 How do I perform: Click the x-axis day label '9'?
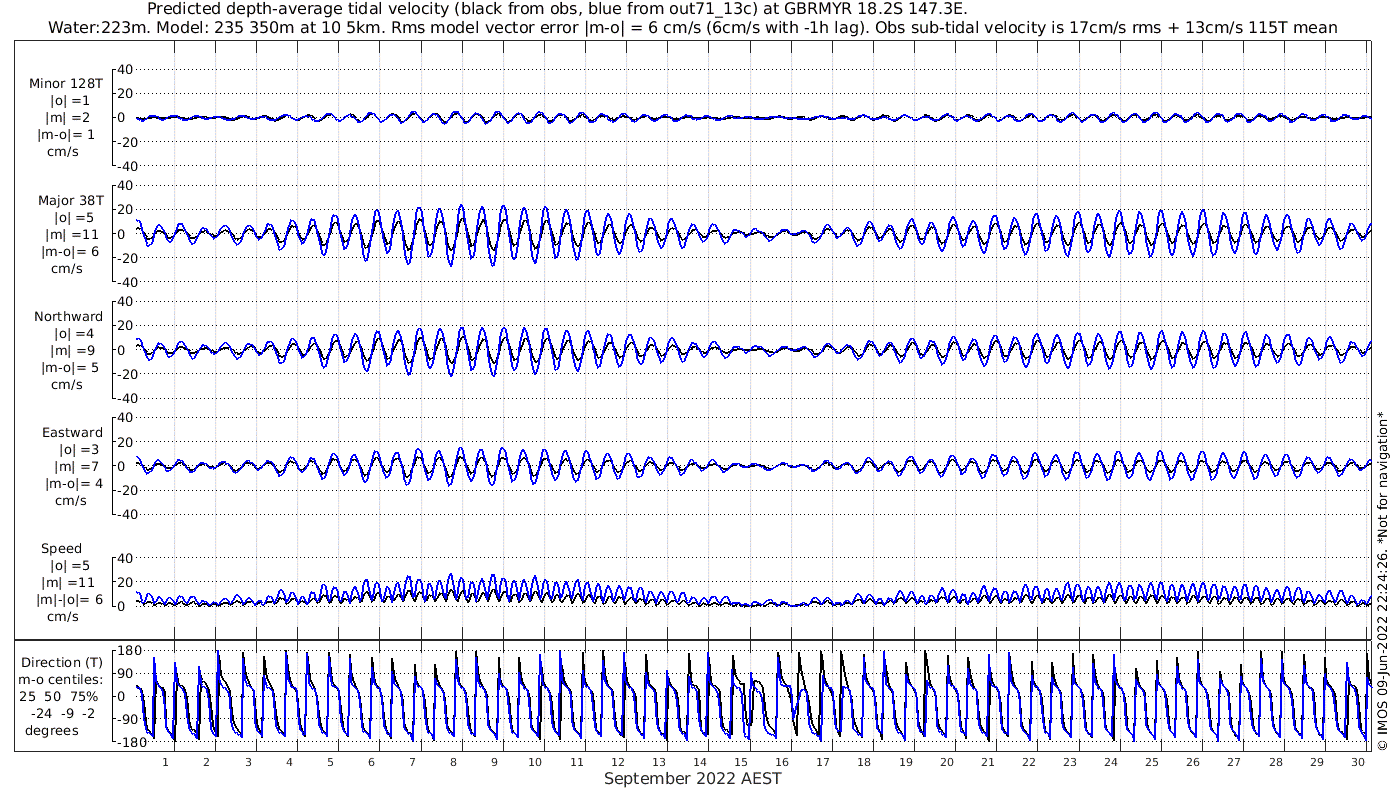click(x=494, y=762)
